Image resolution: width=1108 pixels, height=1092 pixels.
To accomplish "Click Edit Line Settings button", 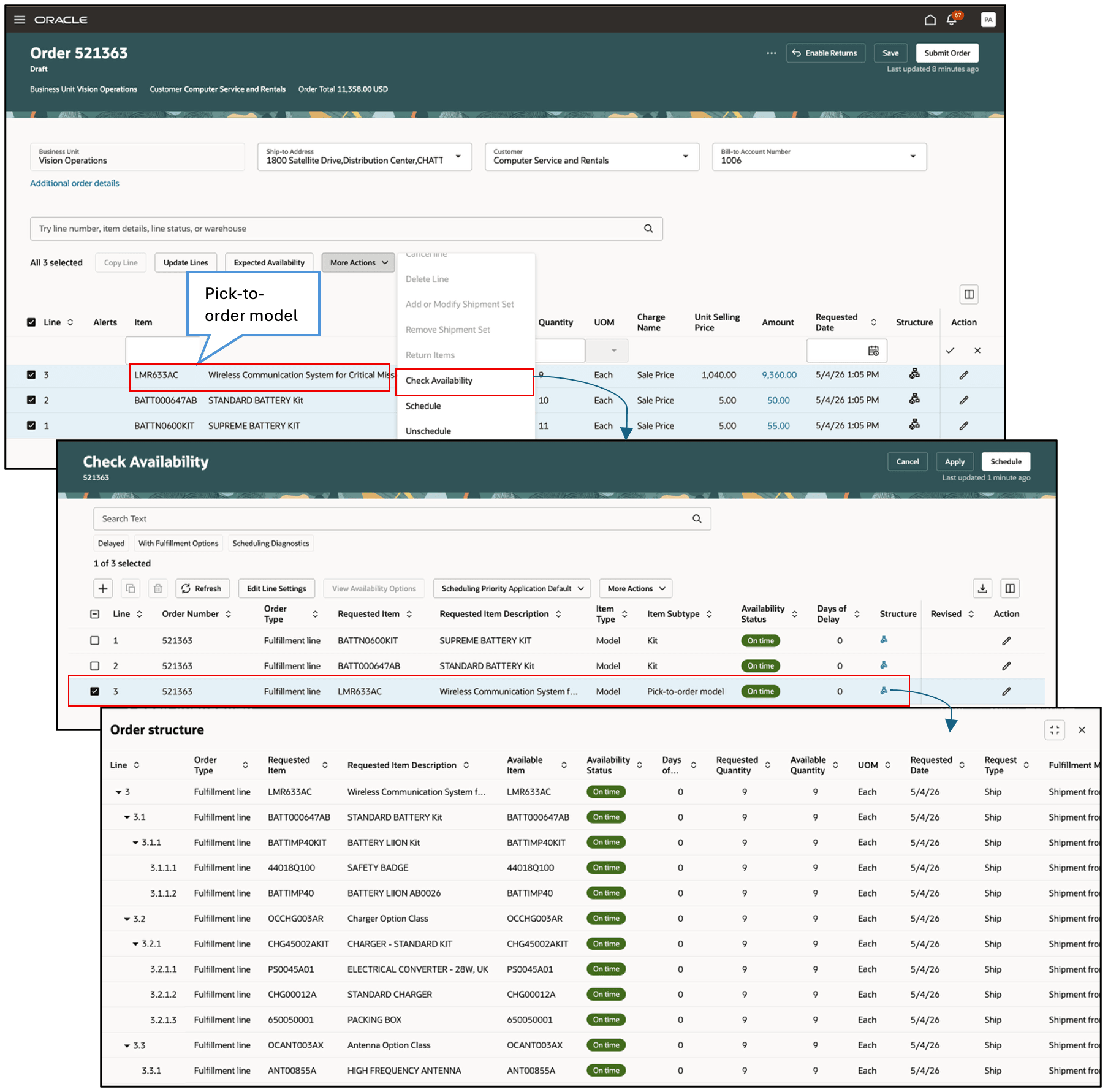I will (276, 588).
